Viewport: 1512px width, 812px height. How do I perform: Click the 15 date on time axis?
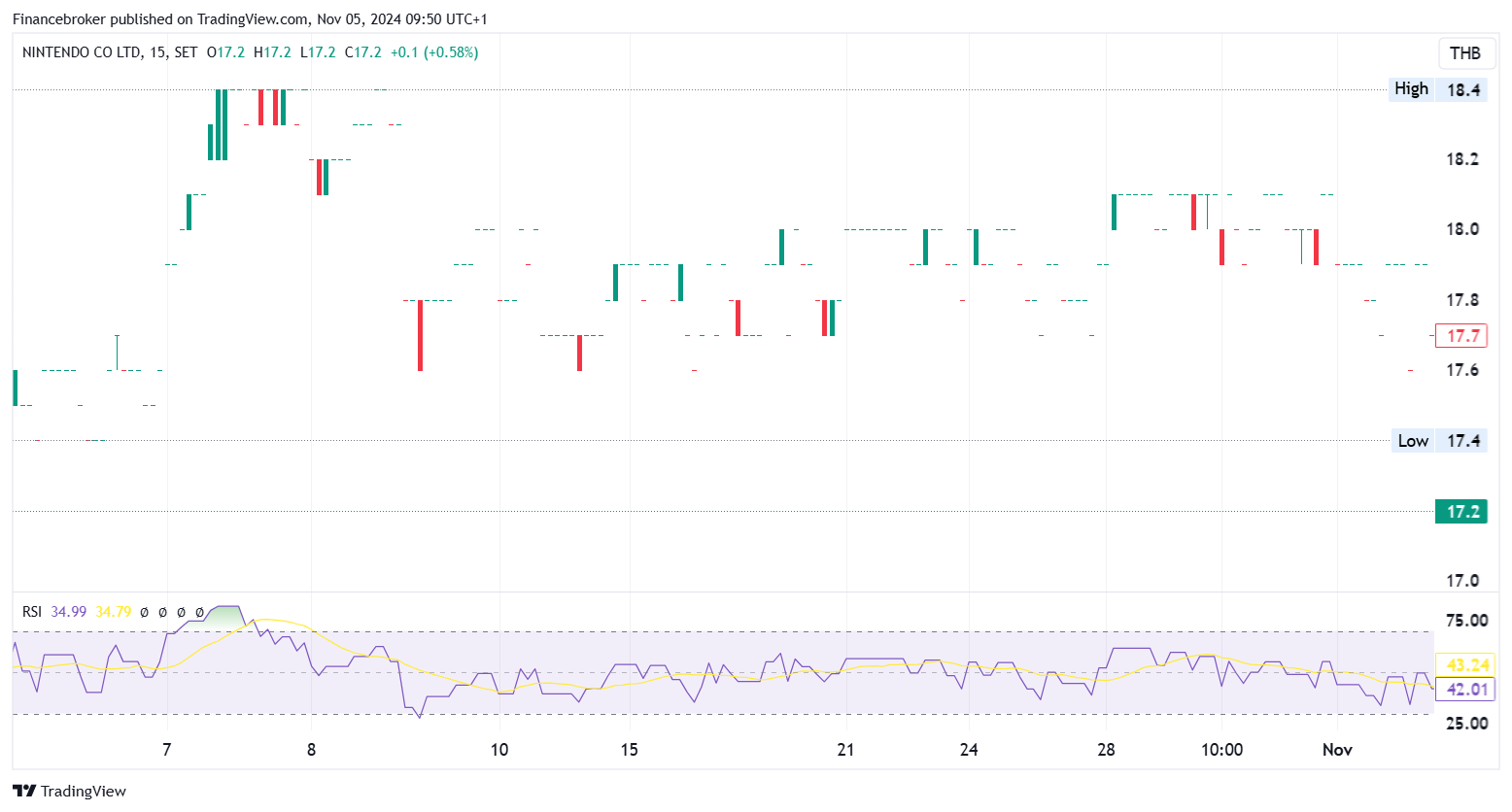pos(629,750)
